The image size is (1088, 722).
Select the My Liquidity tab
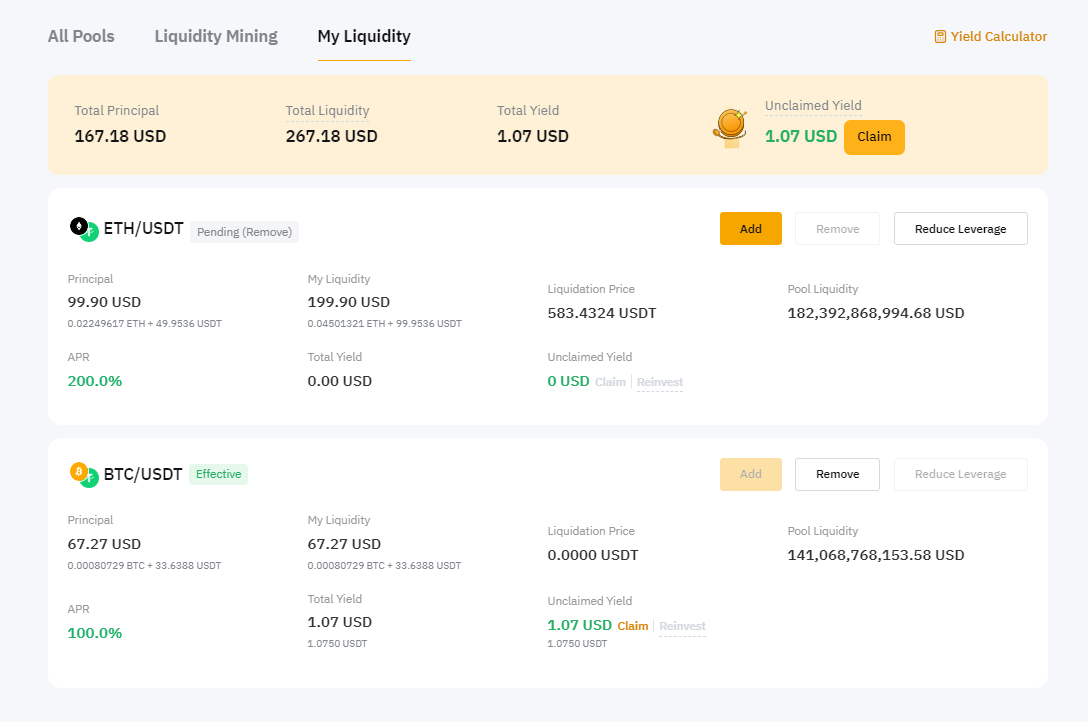point(364,37)
